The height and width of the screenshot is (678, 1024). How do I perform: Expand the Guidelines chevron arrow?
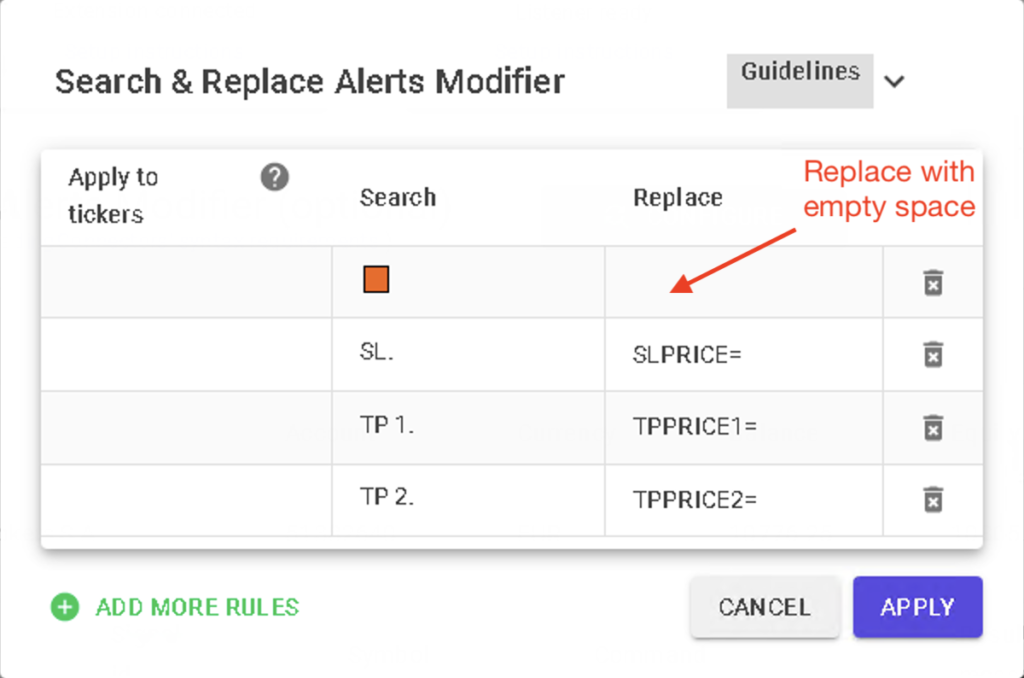[894, 81]
